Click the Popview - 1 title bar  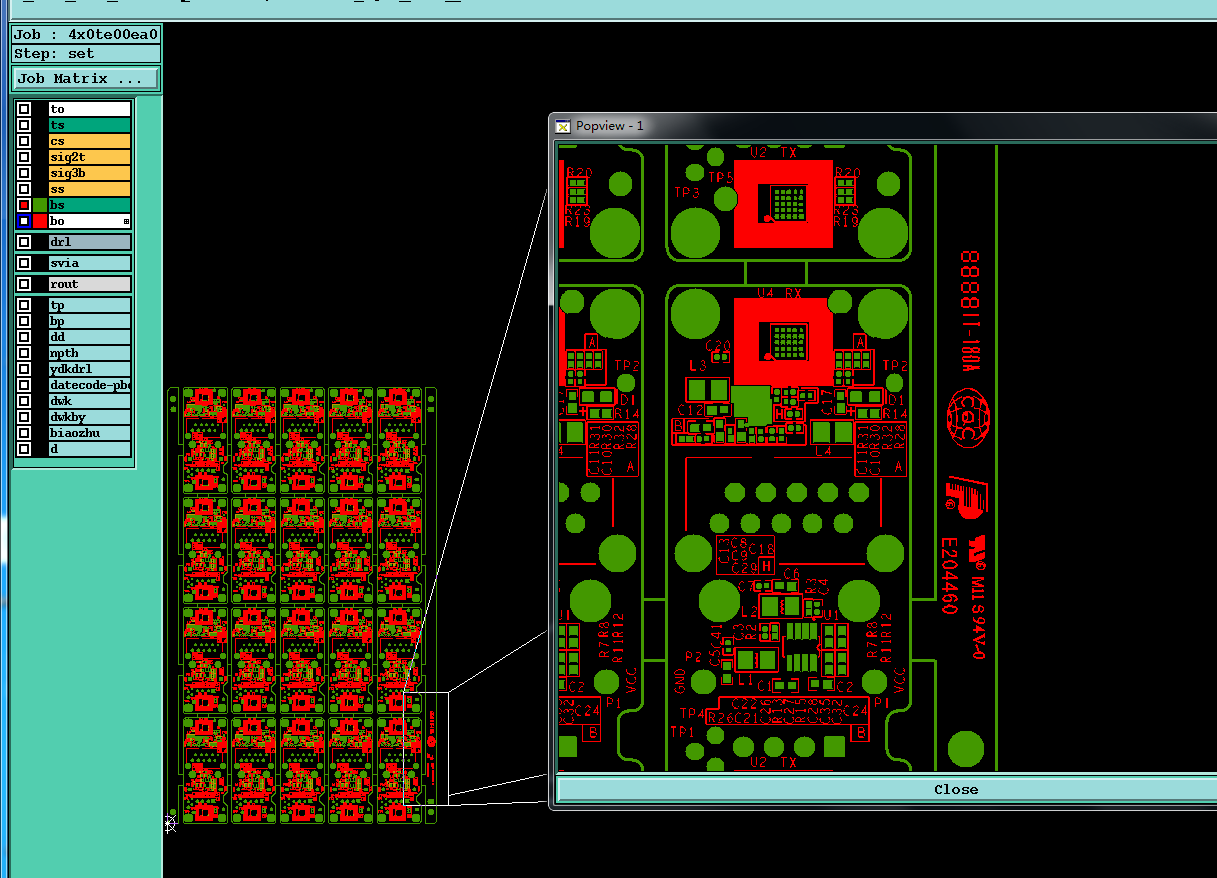(x=884, y=126)
